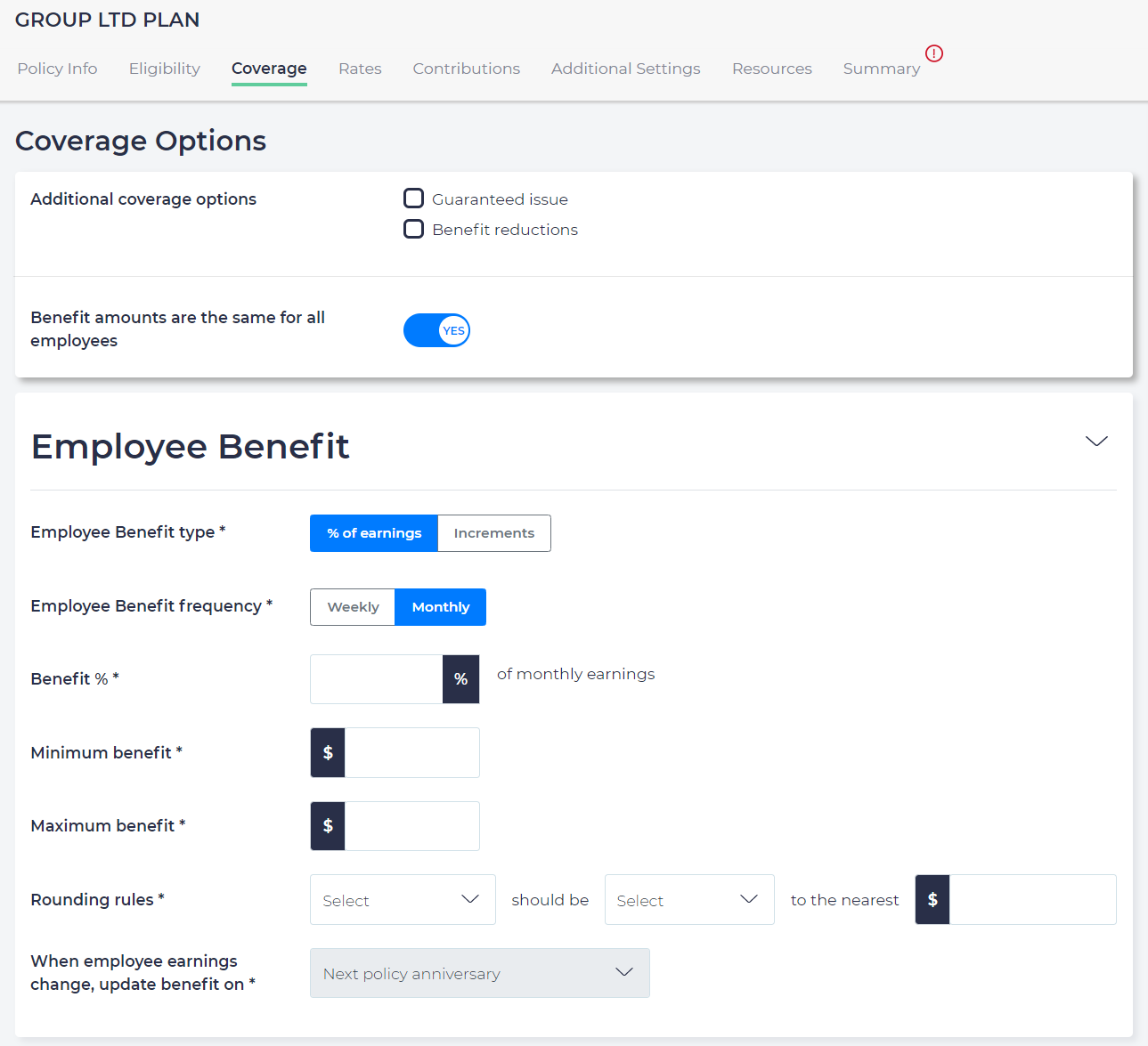
Task: Click the dollar icon in Rounding rules
Action: pyautogui.click(x=932, y=900)
